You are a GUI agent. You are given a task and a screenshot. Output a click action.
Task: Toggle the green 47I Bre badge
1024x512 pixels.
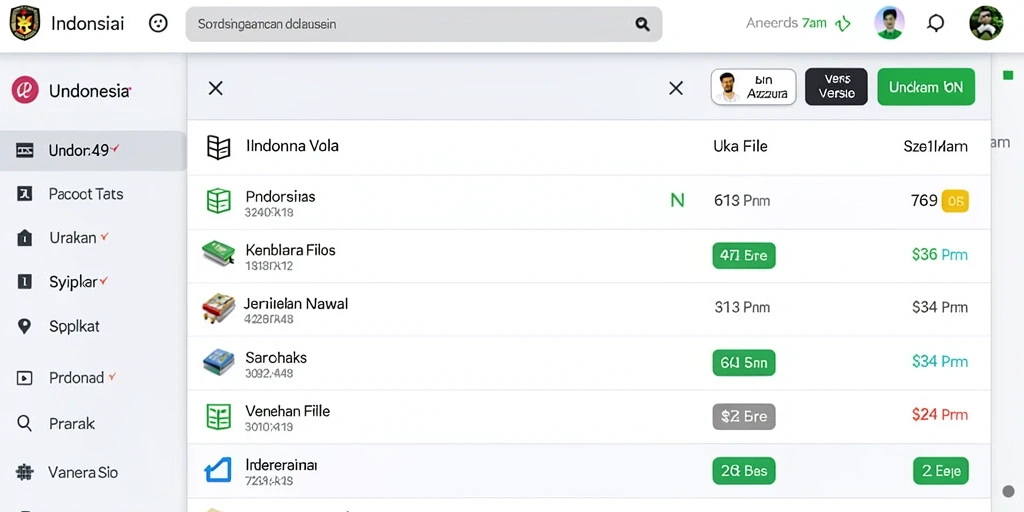744,255
